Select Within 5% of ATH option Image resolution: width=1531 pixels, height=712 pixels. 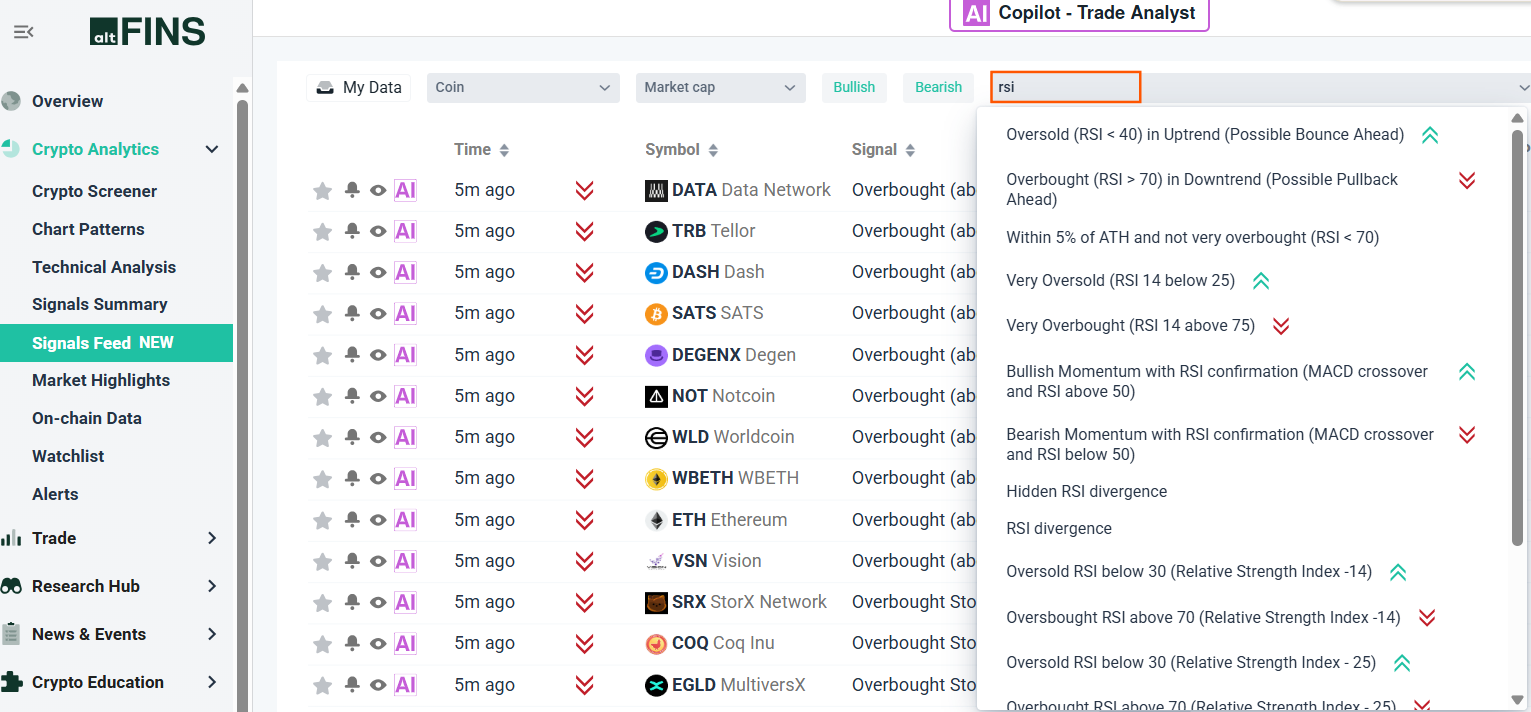[1192, 238]
